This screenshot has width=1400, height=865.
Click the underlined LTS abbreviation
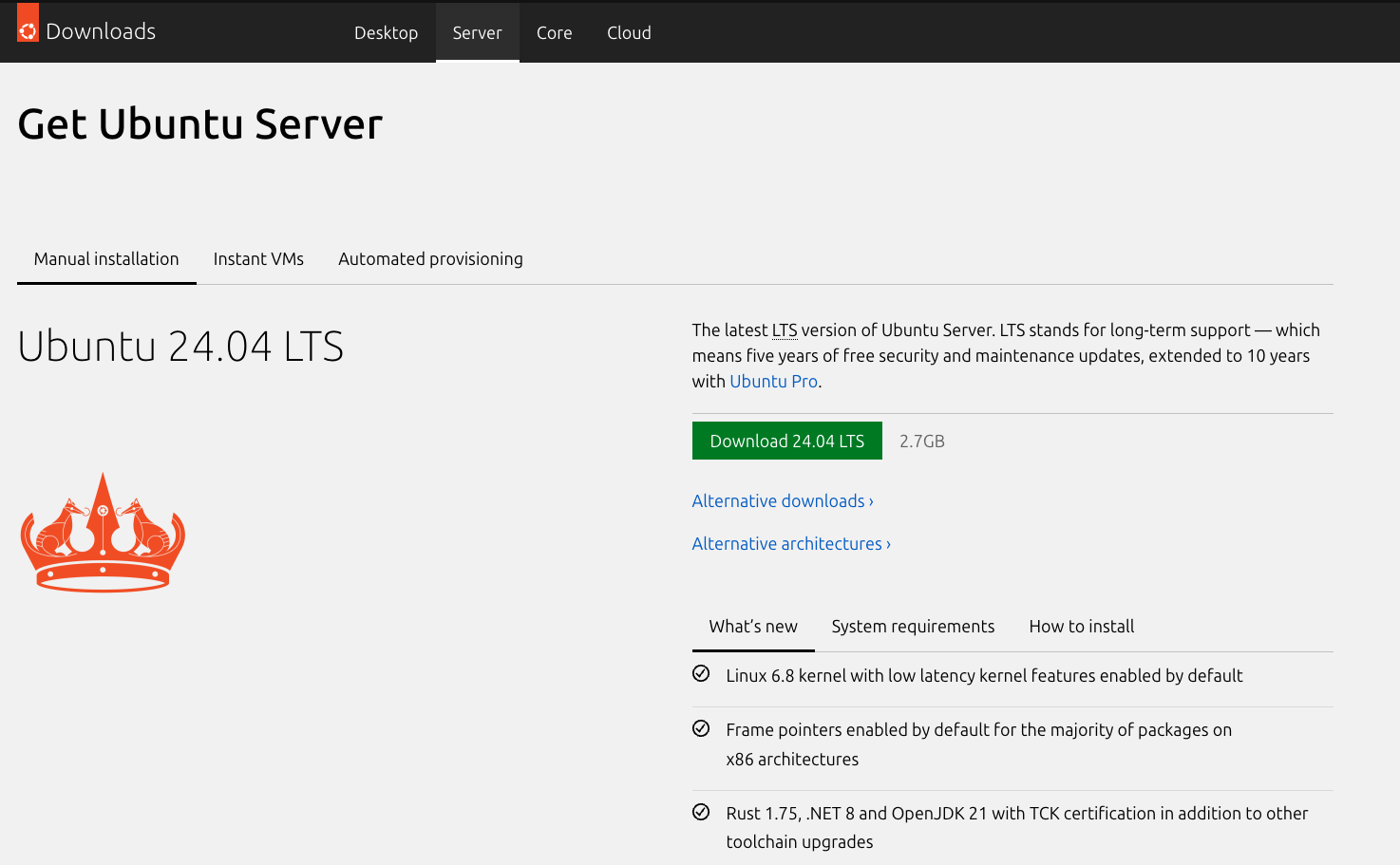click(785, 330)
